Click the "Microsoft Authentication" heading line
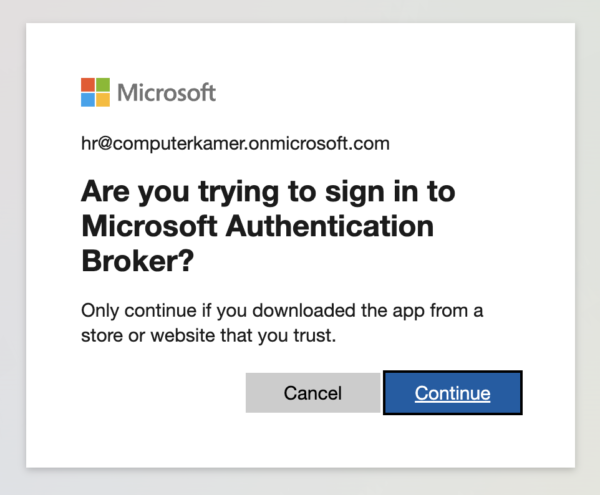 tap(257, 226)
